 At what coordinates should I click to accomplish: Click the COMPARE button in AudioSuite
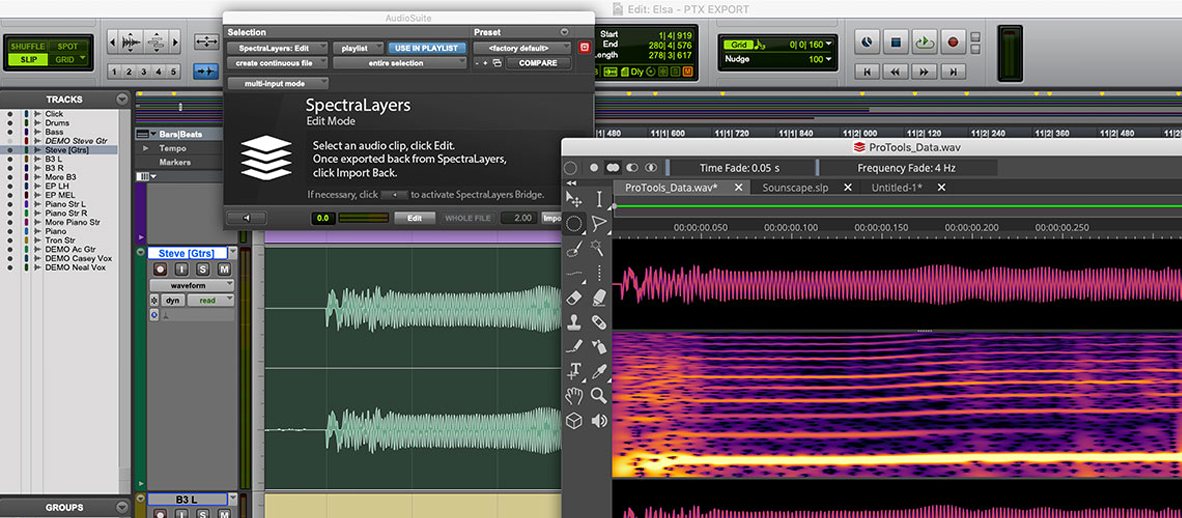click(538, 63)
